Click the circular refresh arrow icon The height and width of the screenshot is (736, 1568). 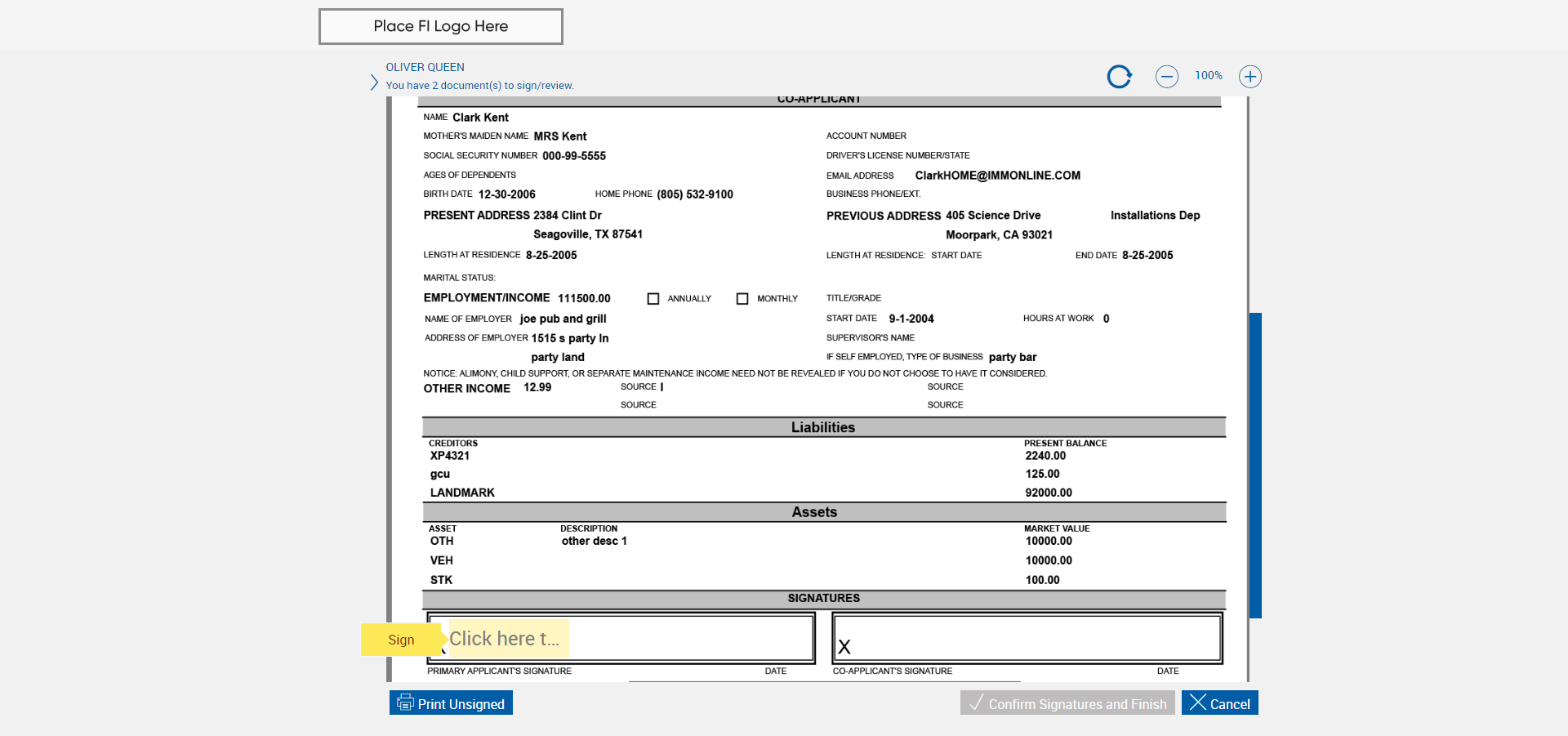point(1119,77)
